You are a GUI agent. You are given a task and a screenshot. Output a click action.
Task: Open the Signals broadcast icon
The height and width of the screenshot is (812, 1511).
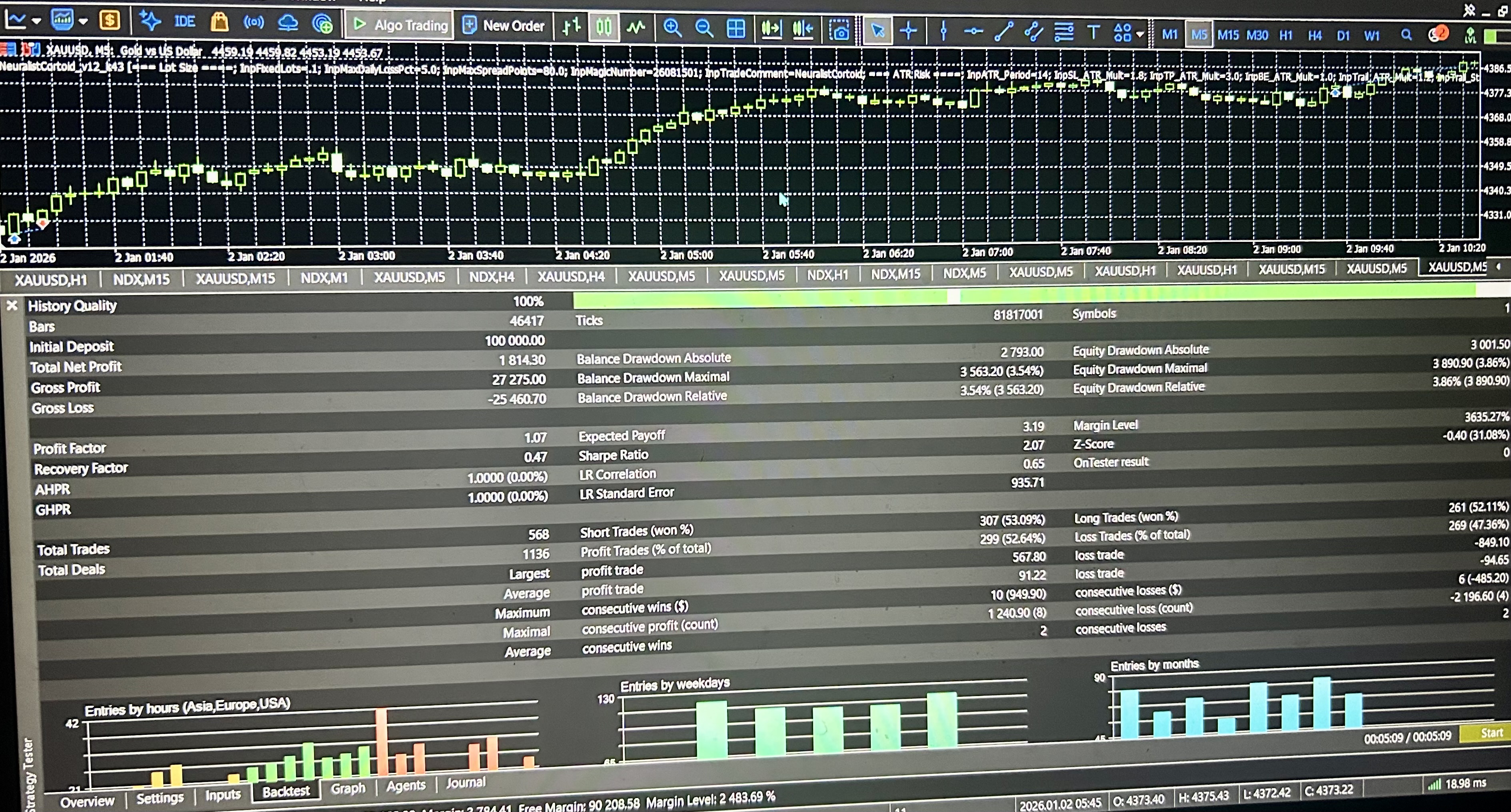pyautogui.click(x=254, y=23)
